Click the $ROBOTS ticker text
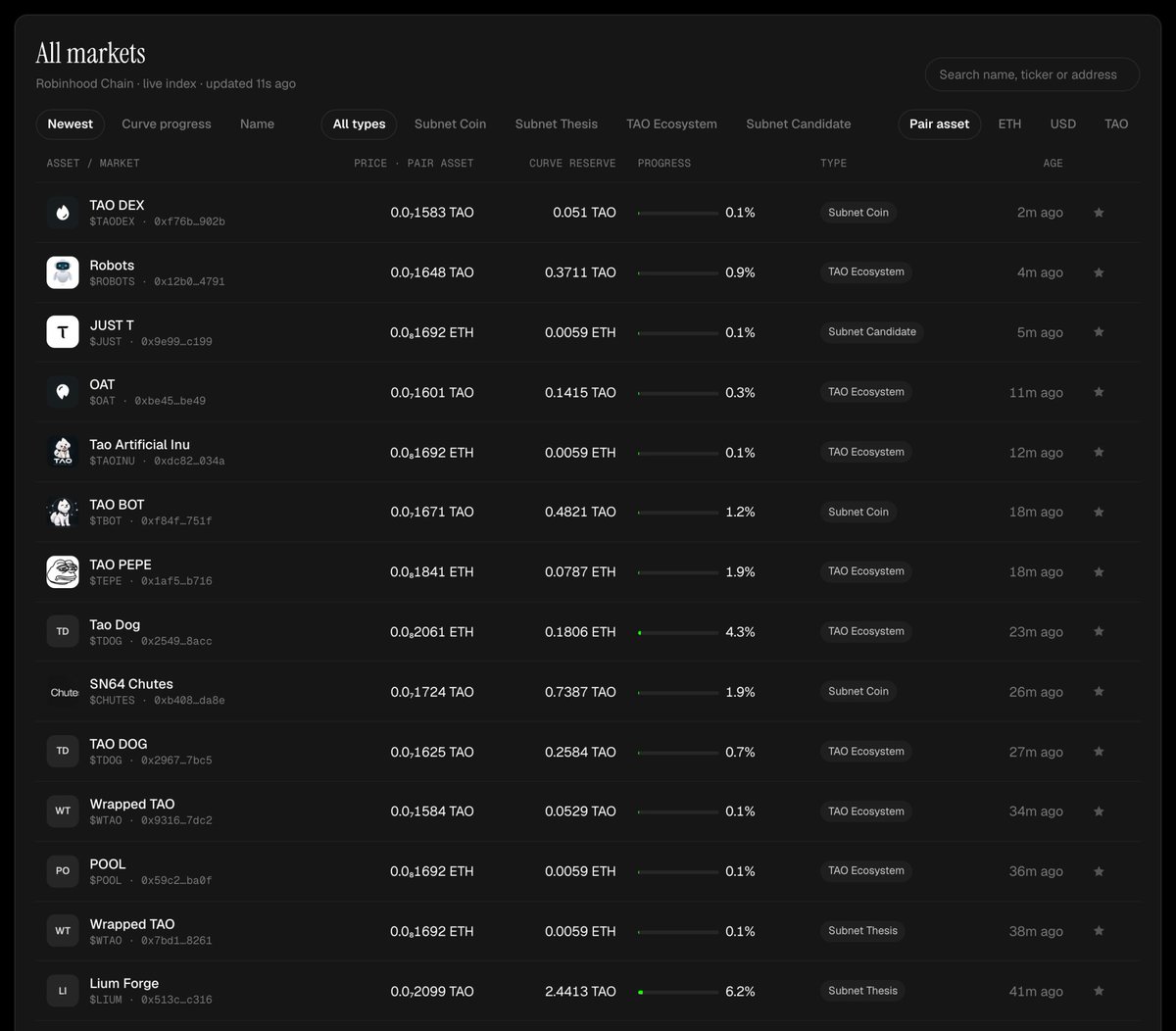The width and height of the screenshot is (1176, 1031). click(112, 281)
